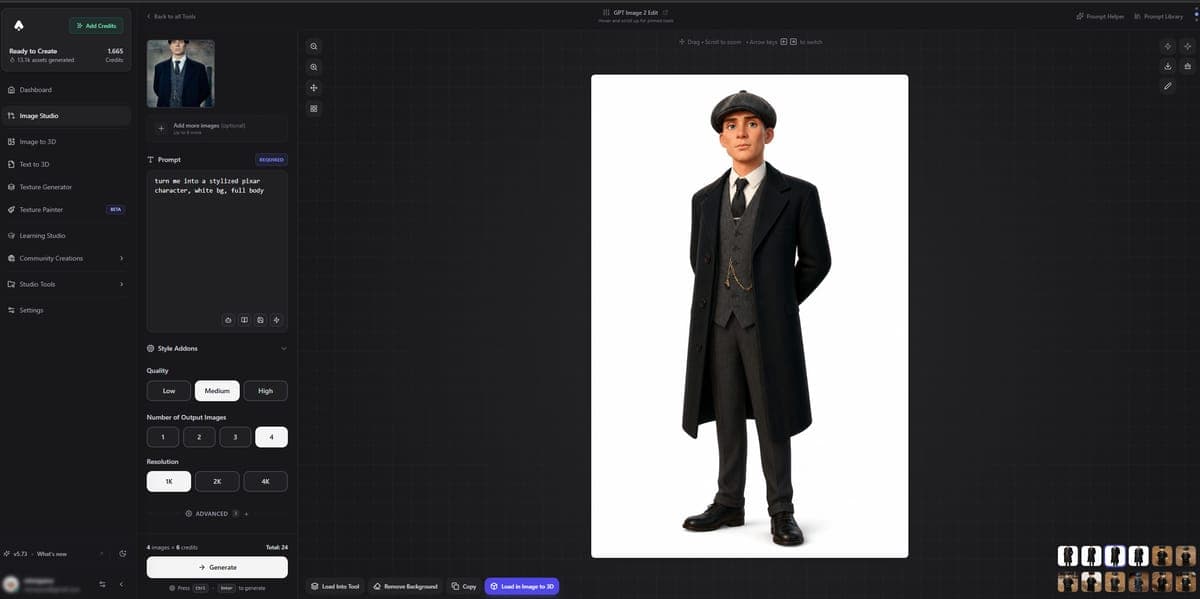Open the grid view icon on canvas toolbar
Viewport: 1200px width, 599px height.
[314, 108]
